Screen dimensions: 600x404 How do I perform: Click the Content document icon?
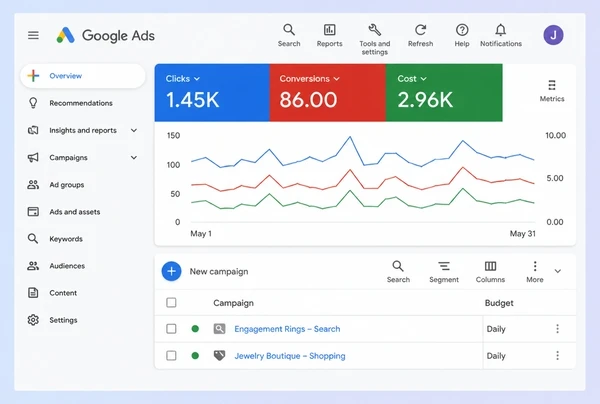coord(33,293)
